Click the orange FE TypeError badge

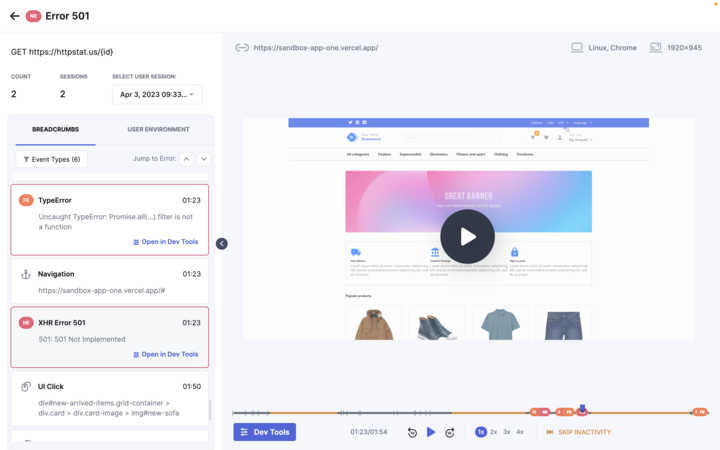26,200
